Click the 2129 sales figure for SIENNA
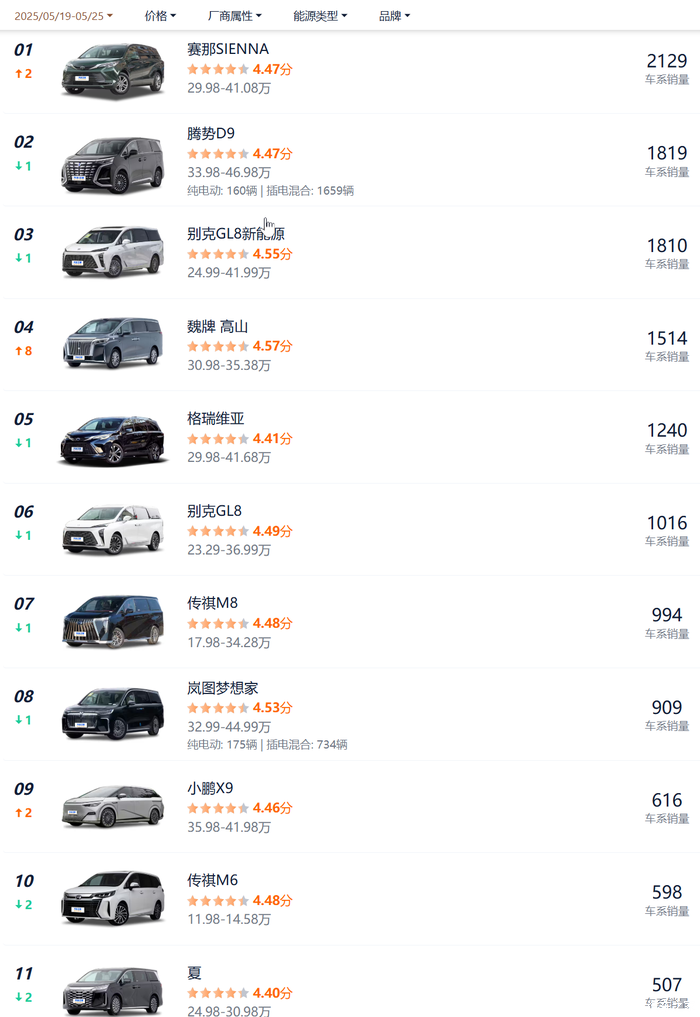Screen dimensions: 700x1017 tap(666, 61)
